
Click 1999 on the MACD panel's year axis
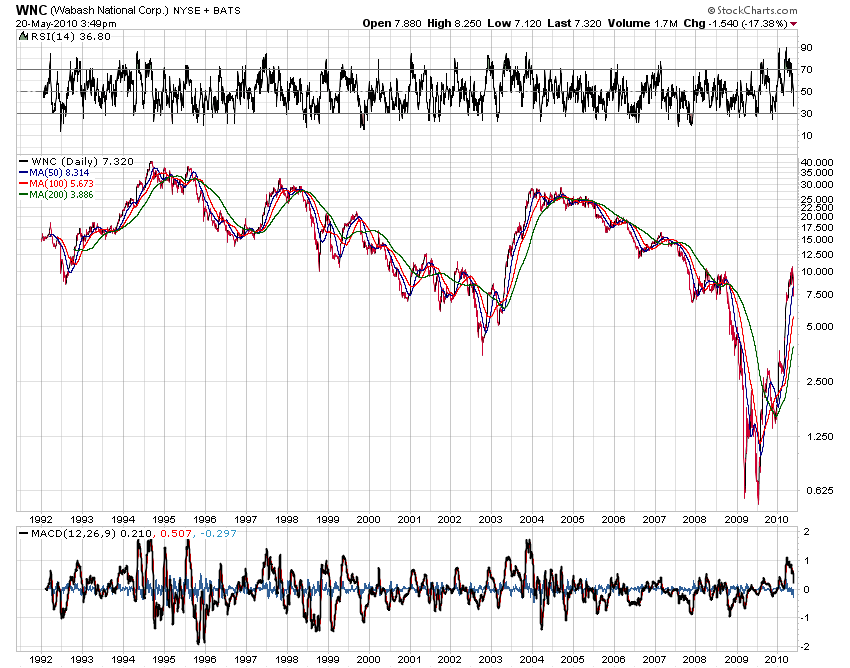327,660
